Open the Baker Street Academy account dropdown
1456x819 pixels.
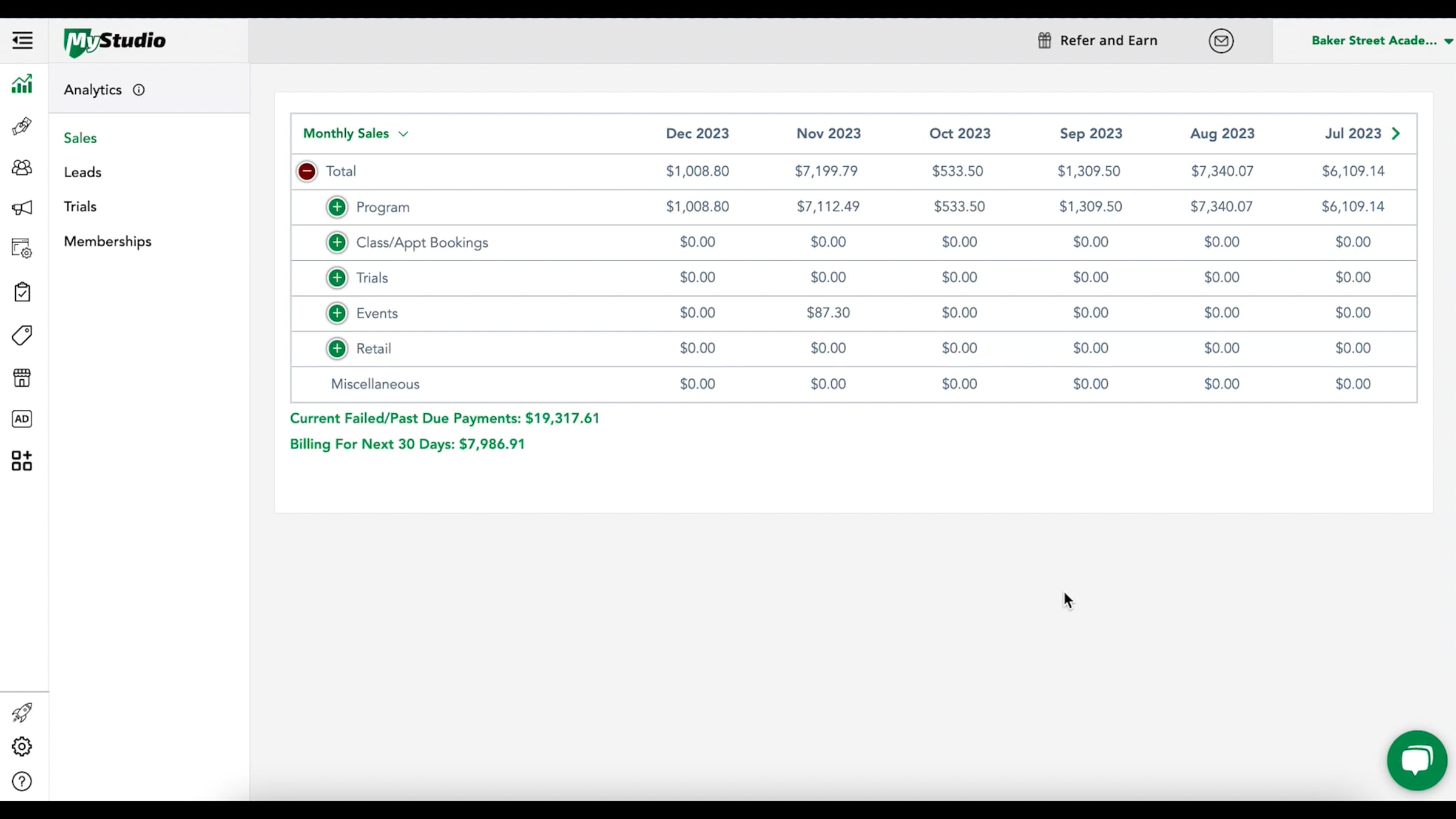point(1382,41)
